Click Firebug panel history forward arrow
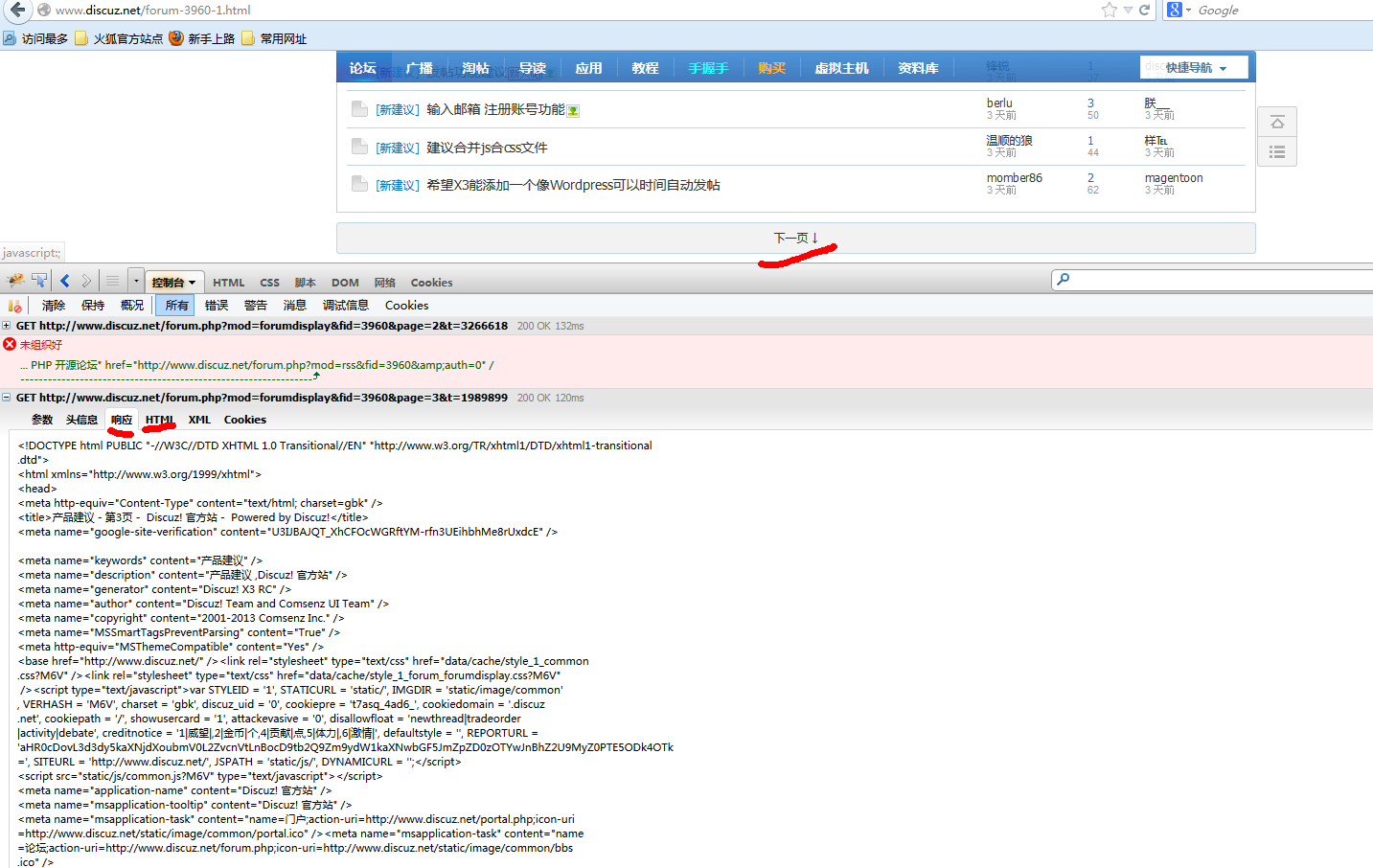The height and width of the screenshot is (868, 1373). pos(86,281)
